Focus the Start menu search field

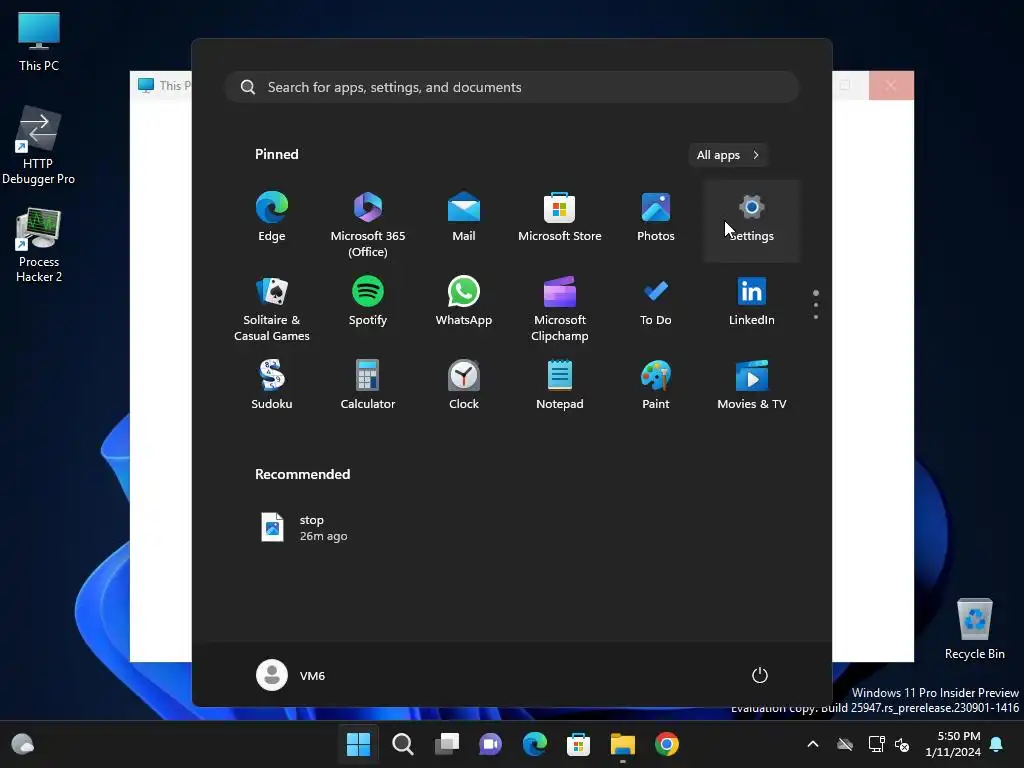pyautogui.click(x=512, y=87)
